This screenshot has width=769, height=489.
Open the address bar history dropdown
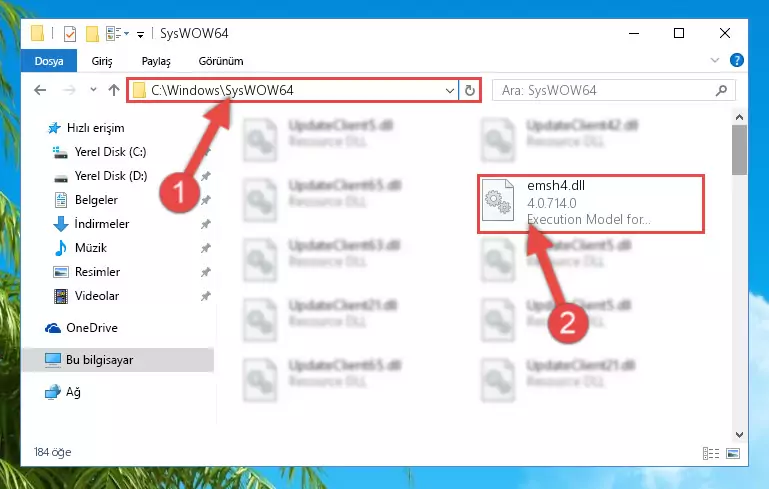tap(449, 91)
